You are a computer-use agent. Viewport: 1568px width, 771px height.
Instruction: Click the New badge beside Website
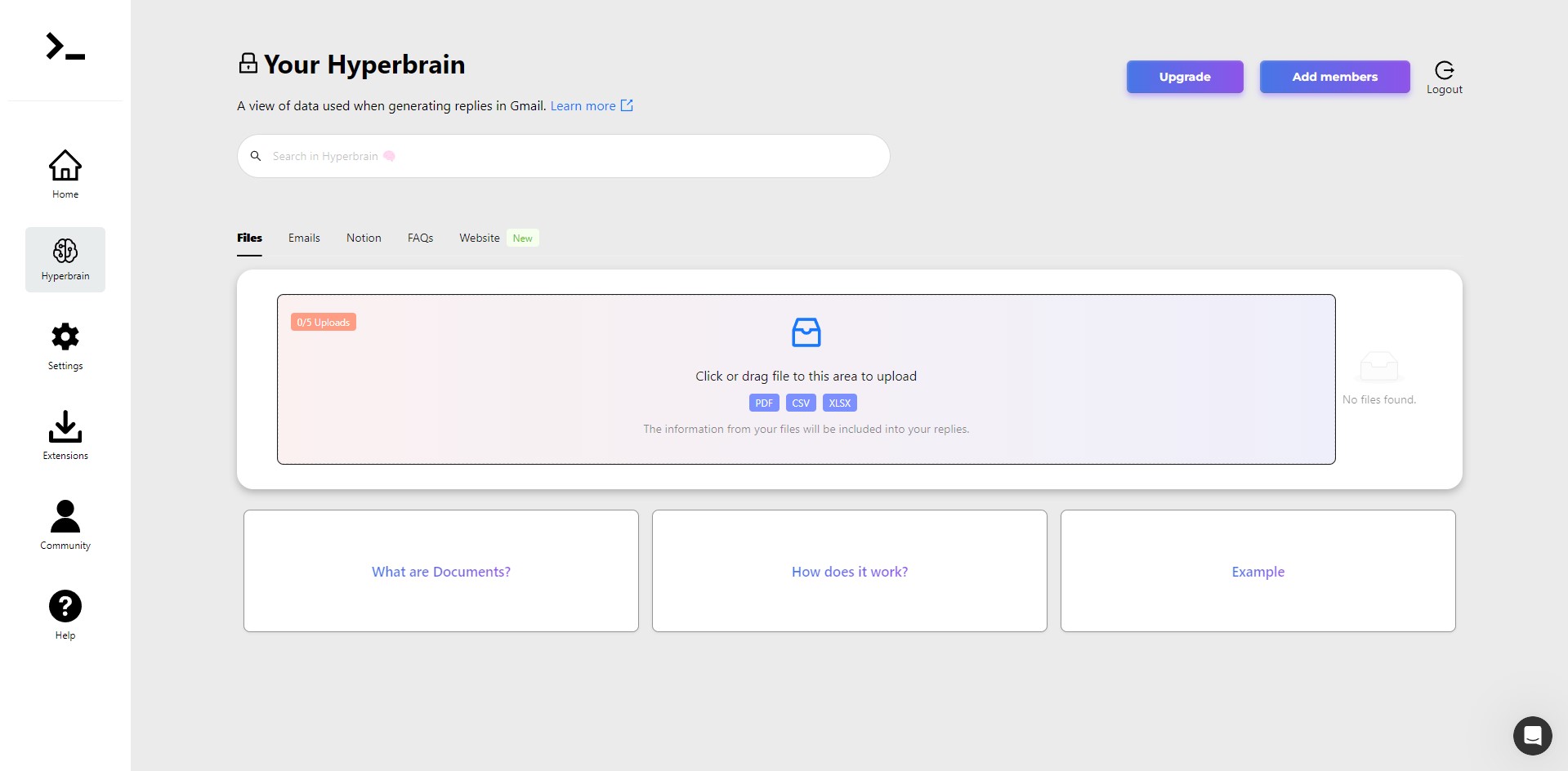pyautogui.click(x=523, y=238)
